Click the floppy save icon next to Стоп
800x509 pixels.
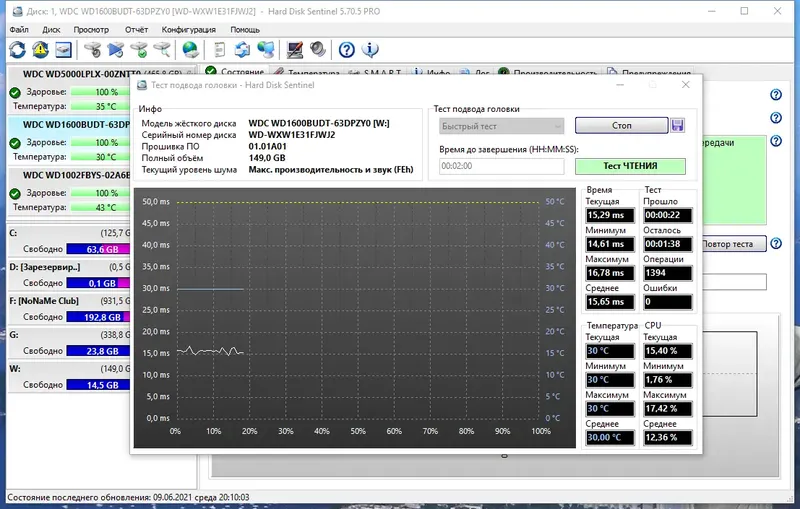pyautogui.click(x=678, y=125)
